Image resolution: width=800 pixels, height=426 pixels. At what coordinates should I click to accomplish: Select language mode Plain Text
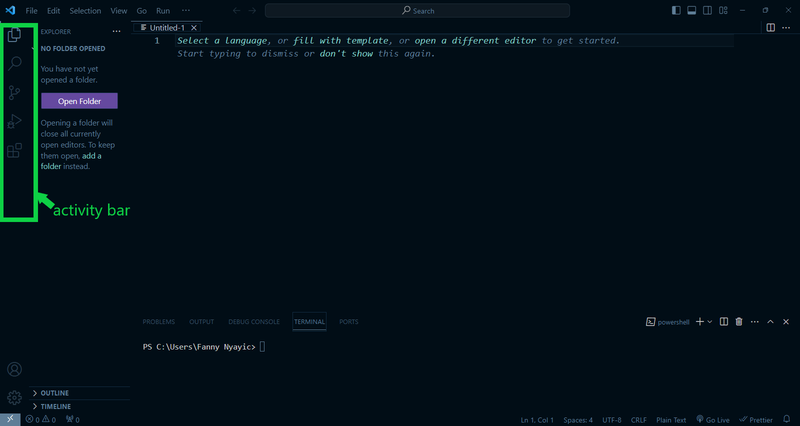coord(671,420)
